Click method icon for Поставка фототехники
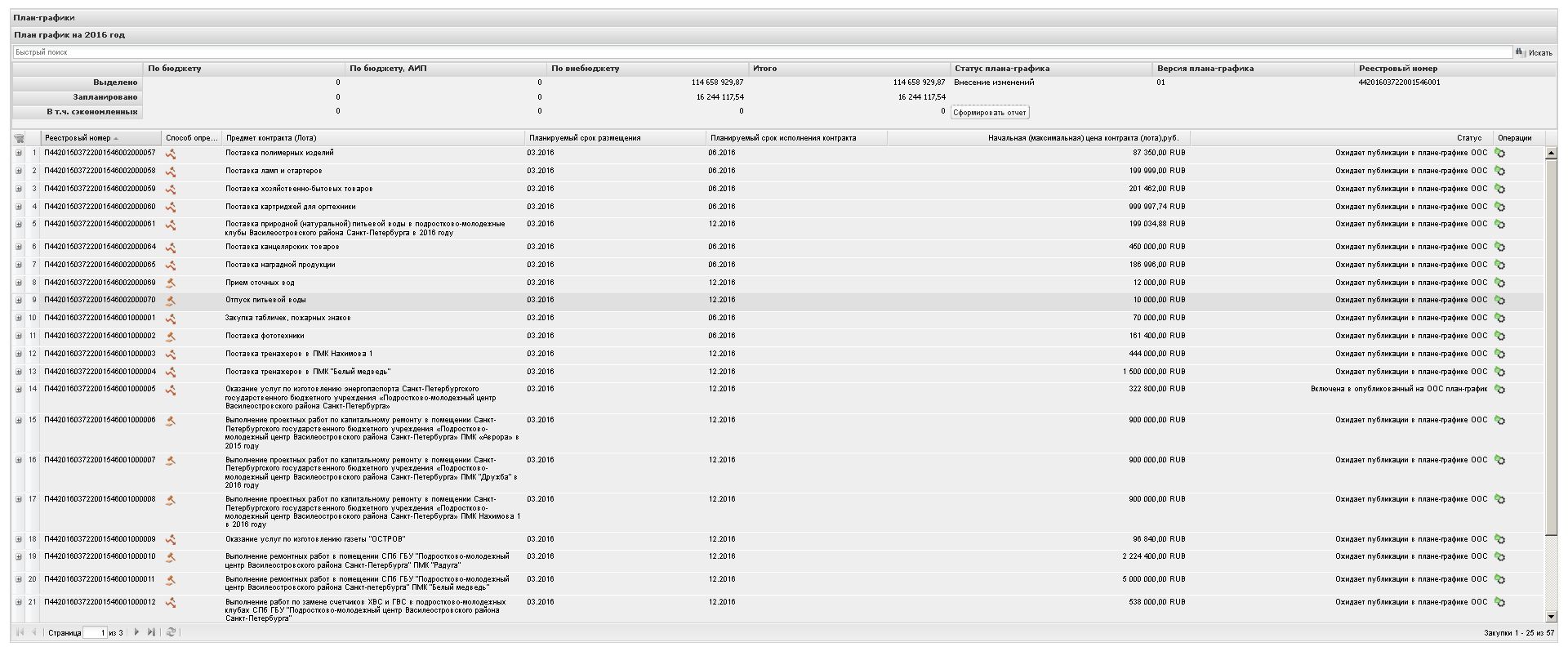 (171, 337)
